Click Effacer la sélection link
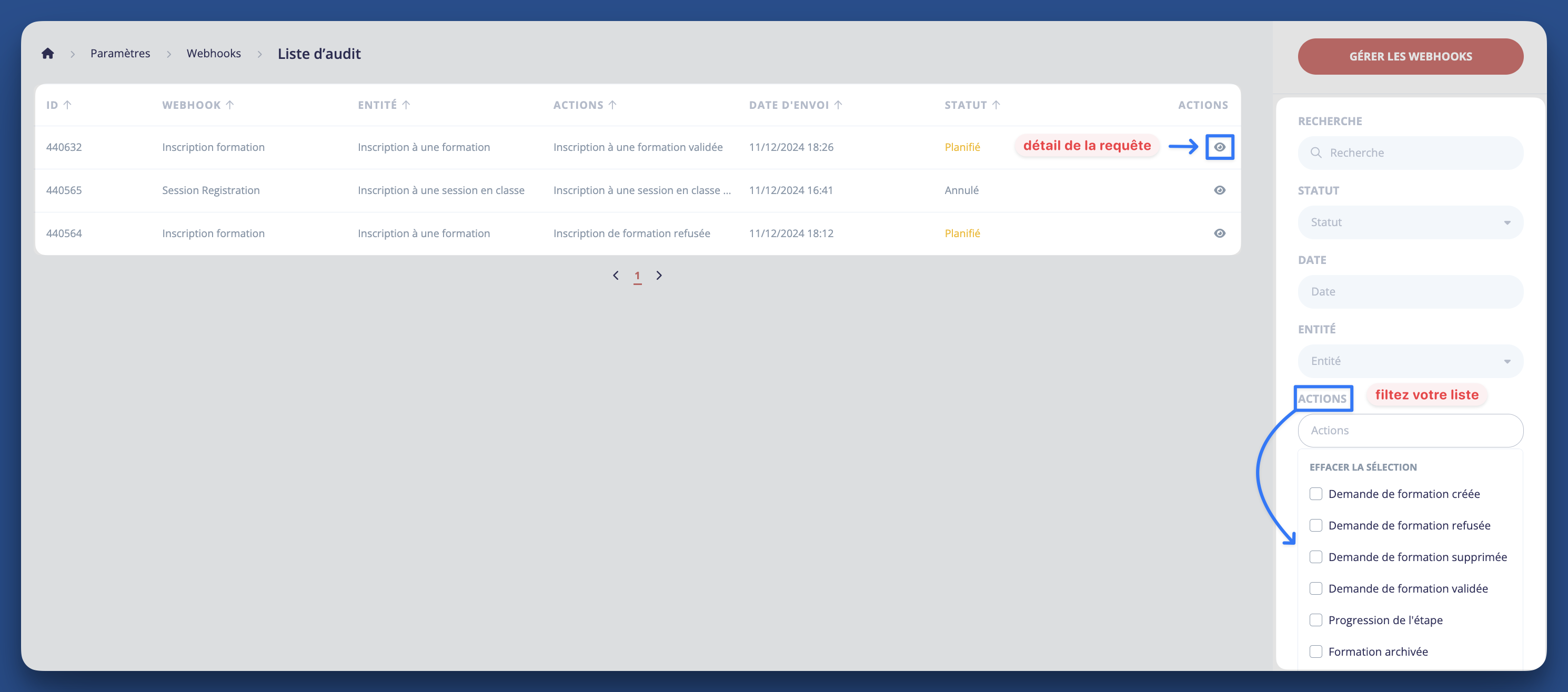 (1363, 466)
